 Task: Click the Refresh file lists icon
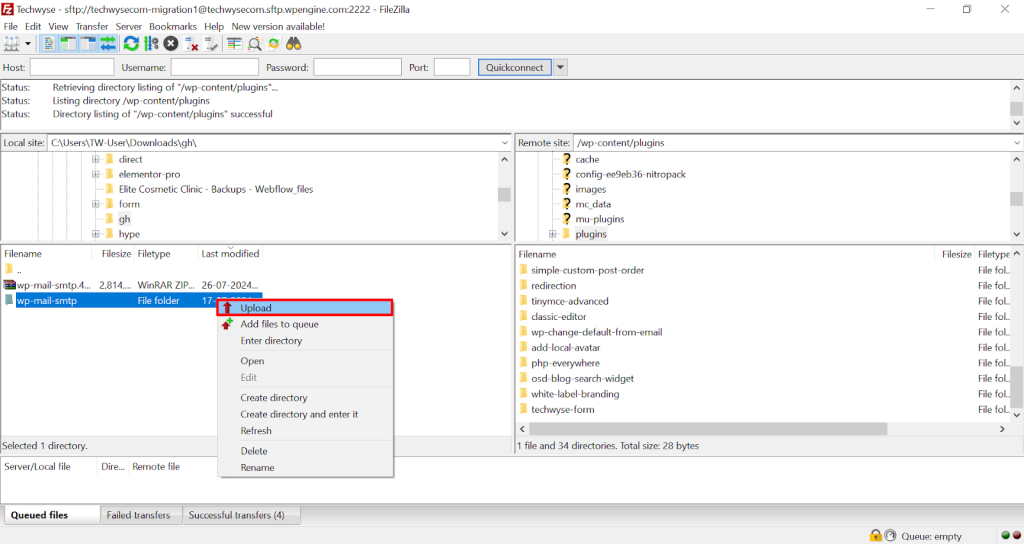click(x=131, y=44)
